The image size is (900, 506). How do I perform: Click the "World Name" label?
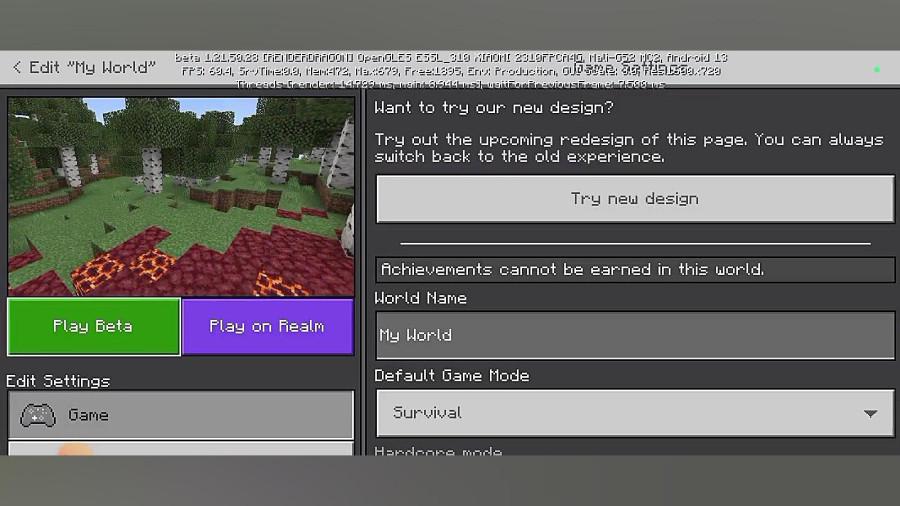tap(420, 298)
